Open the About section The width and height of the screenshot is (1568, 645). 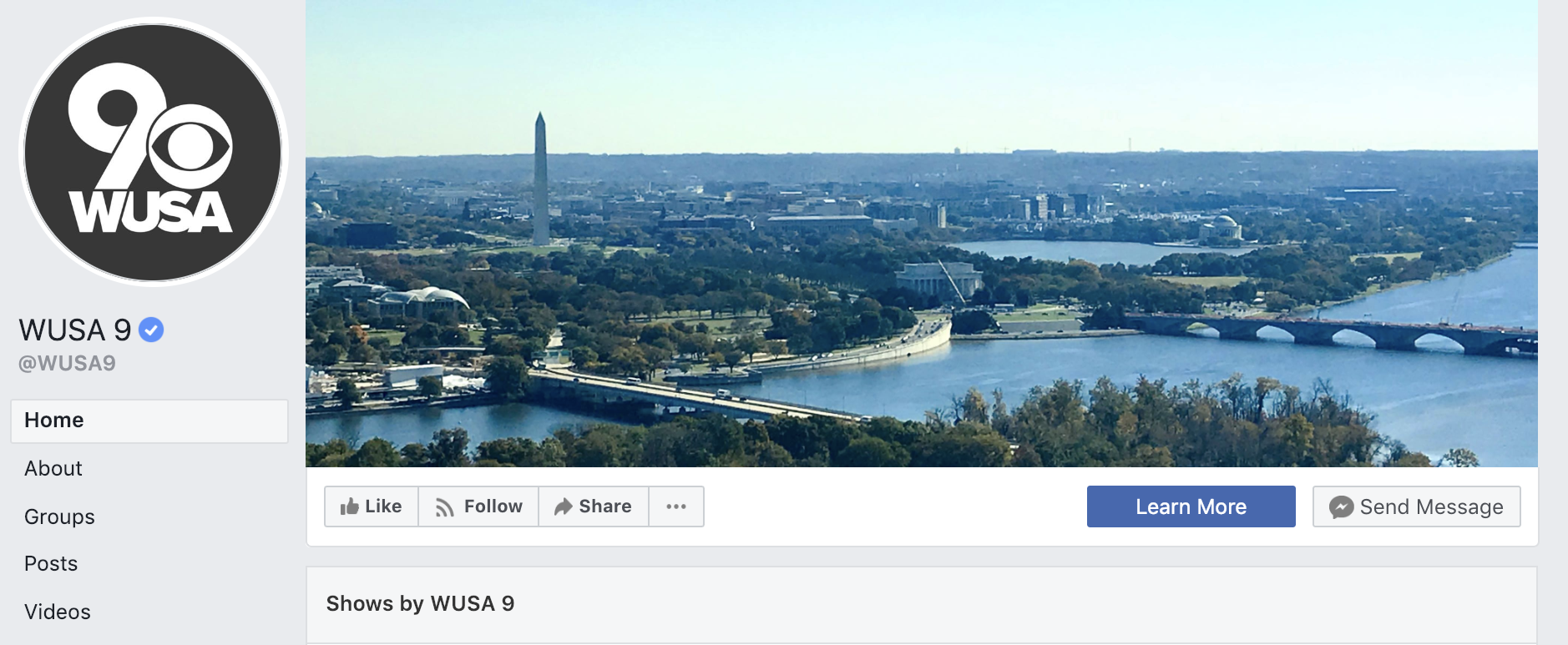click(53, 468)
